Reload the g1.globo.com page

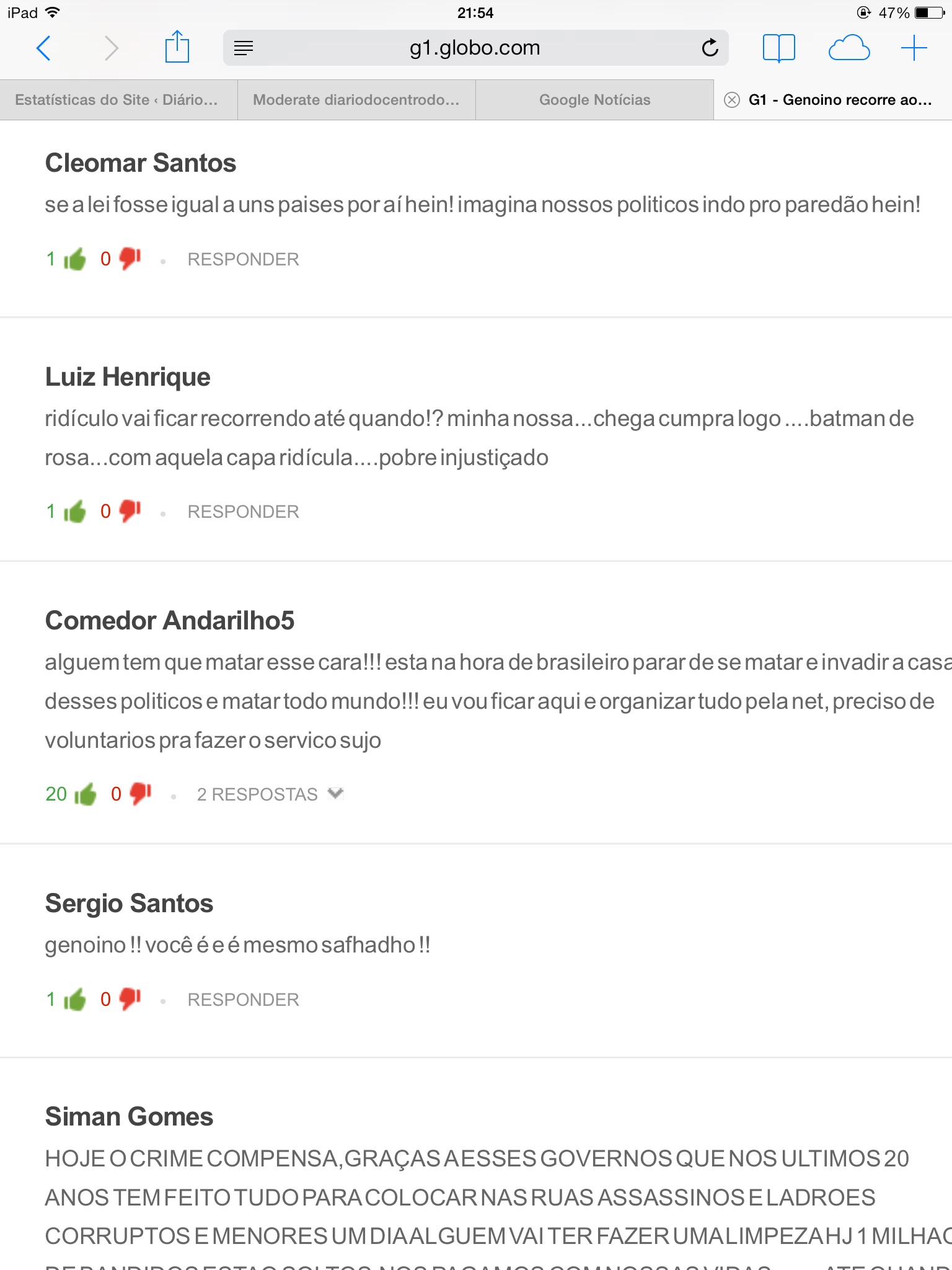[710, 48]
